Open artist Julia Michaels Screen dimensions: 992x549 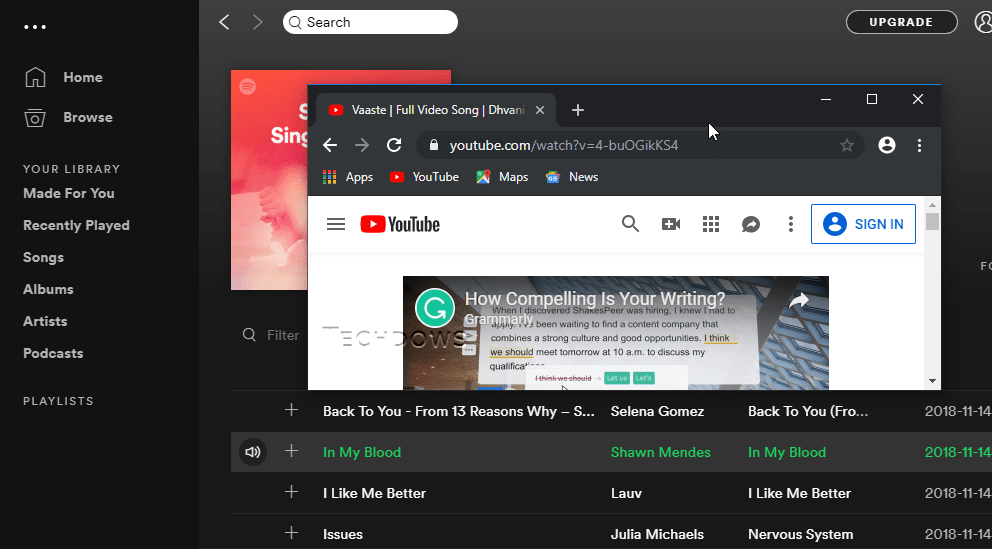tap(657, 534)
